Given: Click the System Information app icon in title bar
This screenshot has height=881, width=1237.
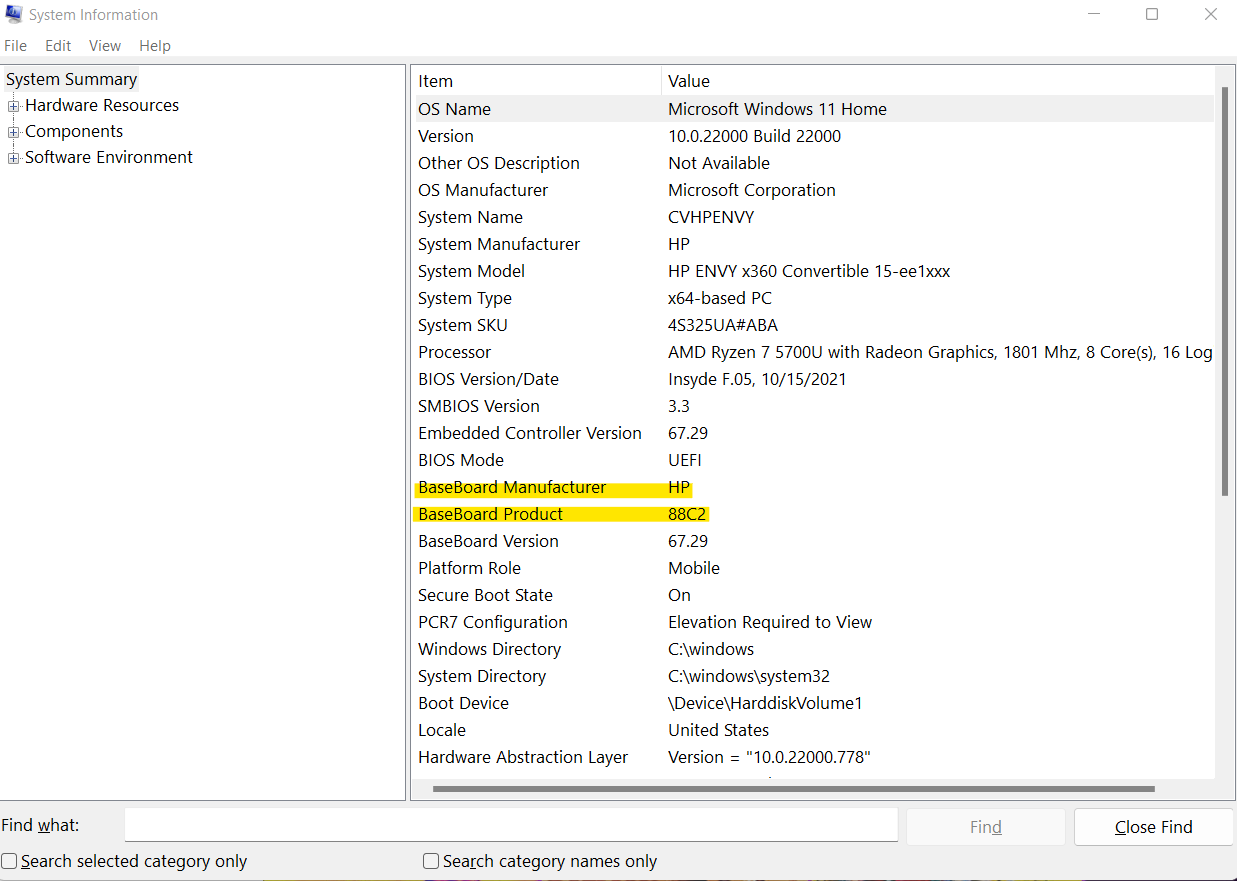Looking at the screenshot, I should coord(13,15).
